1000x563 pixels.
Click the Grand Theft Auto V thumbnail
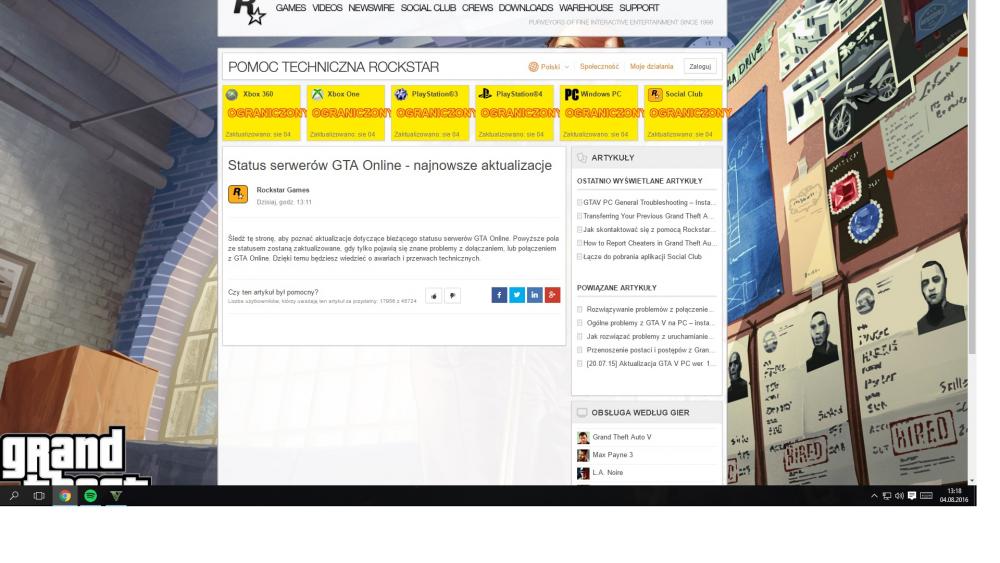583,437
